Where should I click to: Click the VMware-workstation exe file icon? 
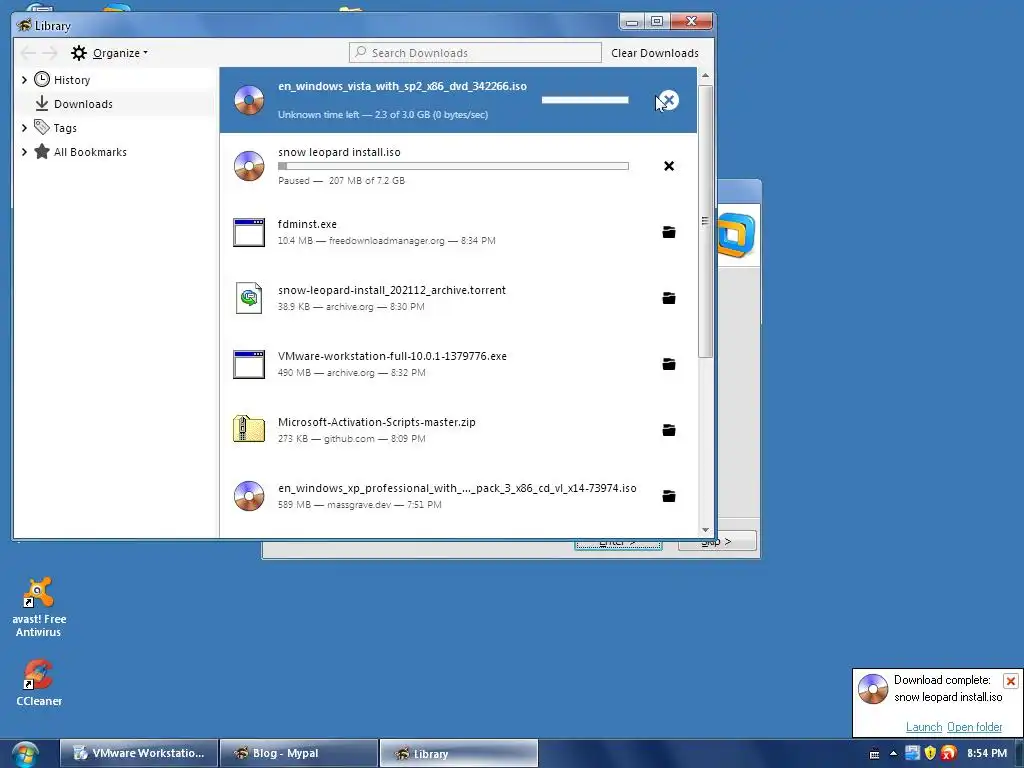(249, 364)
